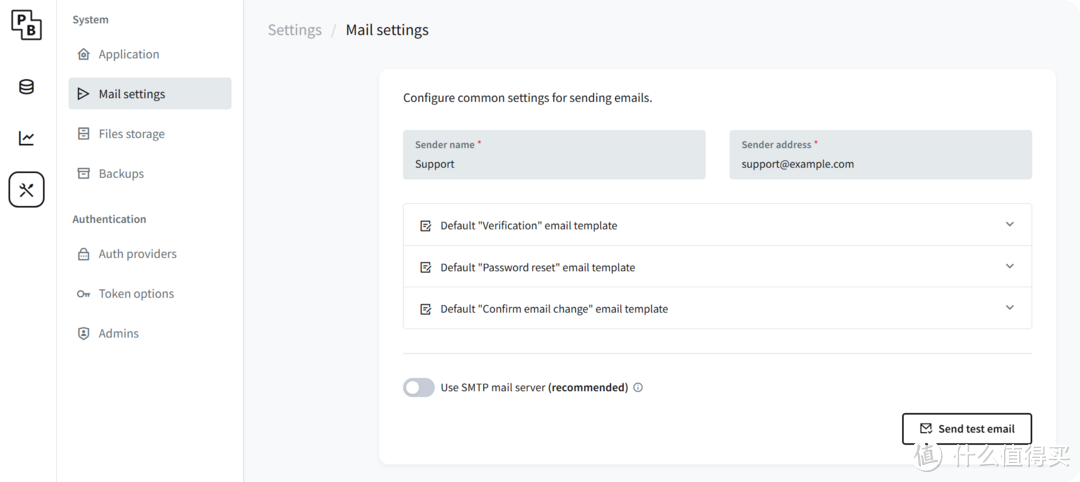Navigate to Auth providers
This screenshot has width=1080, height=482.
tap(137, 254)
